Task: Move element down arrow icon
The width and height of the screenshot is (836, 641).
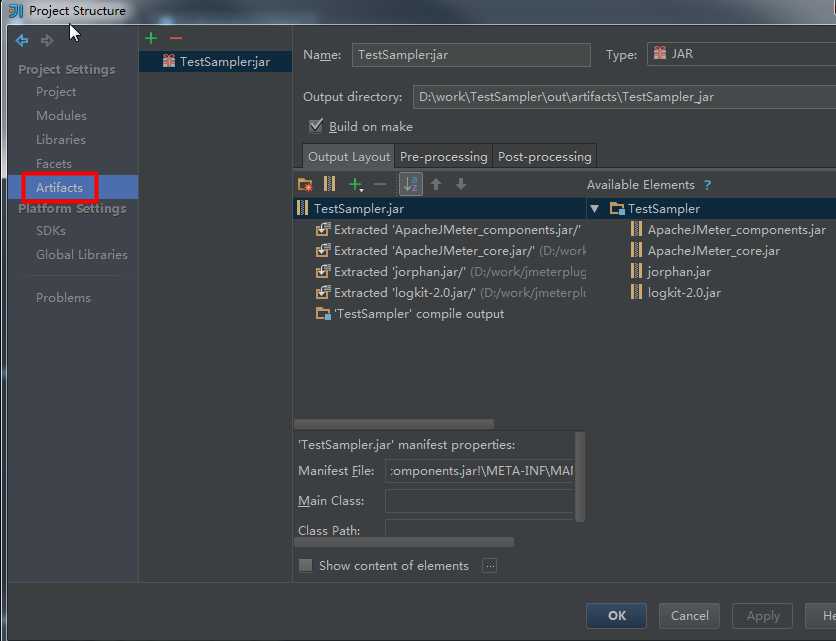Action: pyautogui.click(x=461, y=185)
